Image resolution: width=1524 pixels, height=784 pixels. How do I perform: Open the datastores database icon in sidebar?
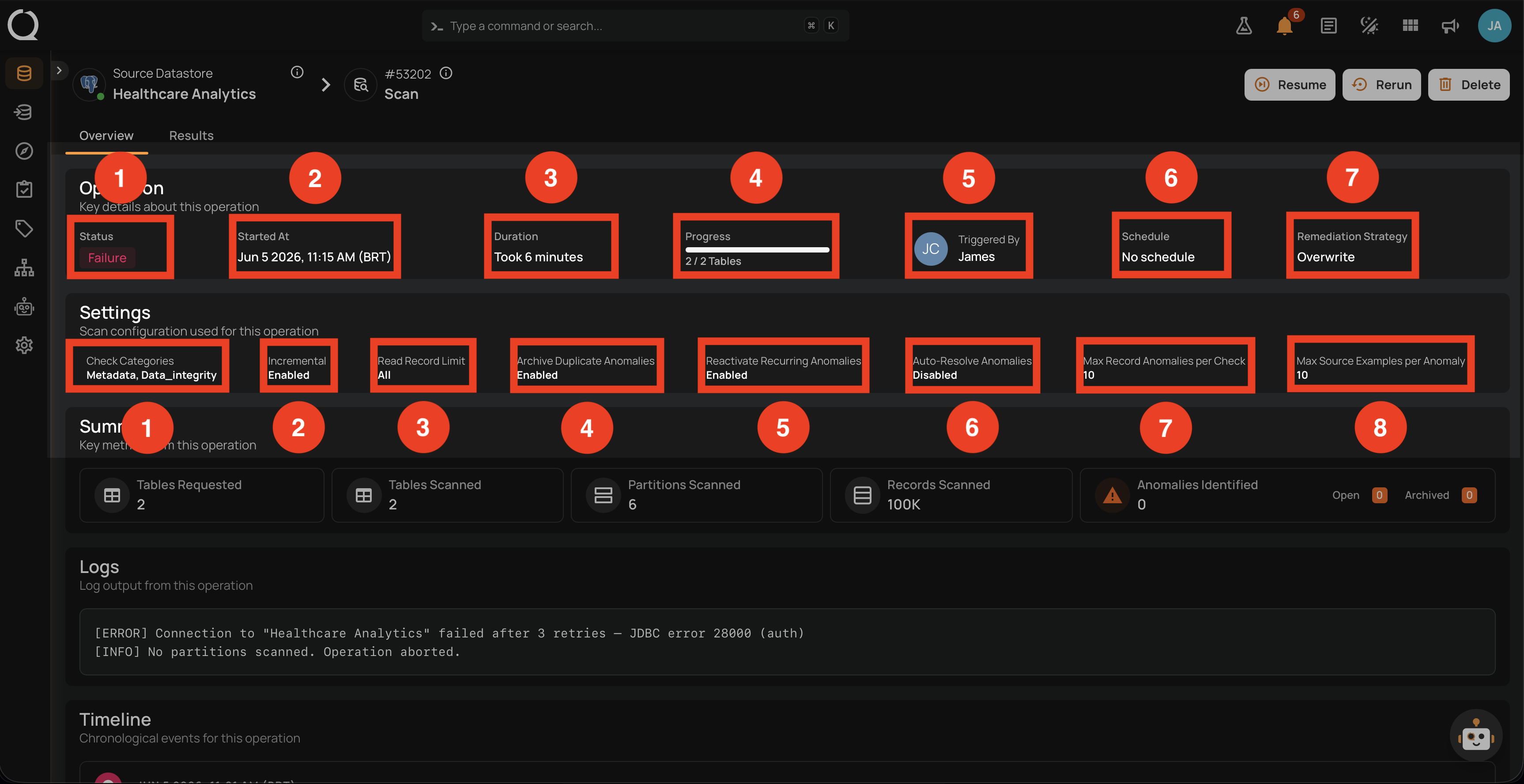pos(24,73)
